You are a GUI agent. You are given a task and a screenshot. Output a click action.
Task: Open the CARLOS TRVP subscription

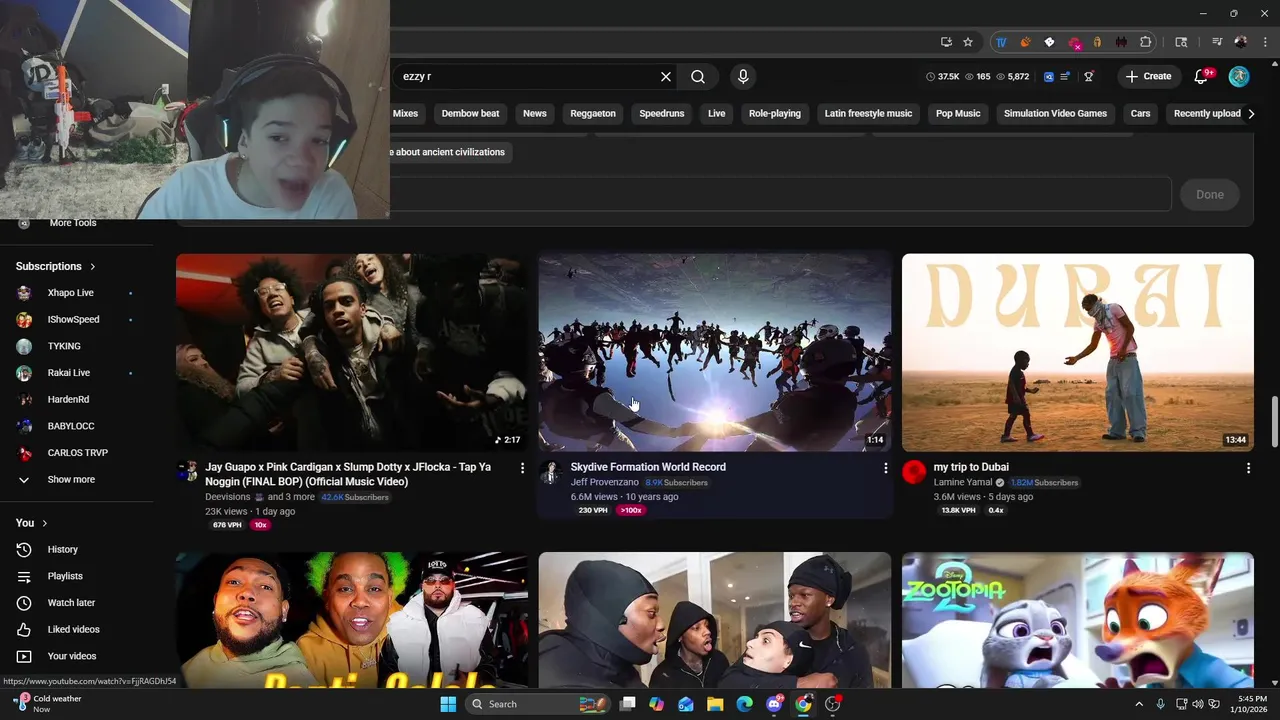click(76, 453)
